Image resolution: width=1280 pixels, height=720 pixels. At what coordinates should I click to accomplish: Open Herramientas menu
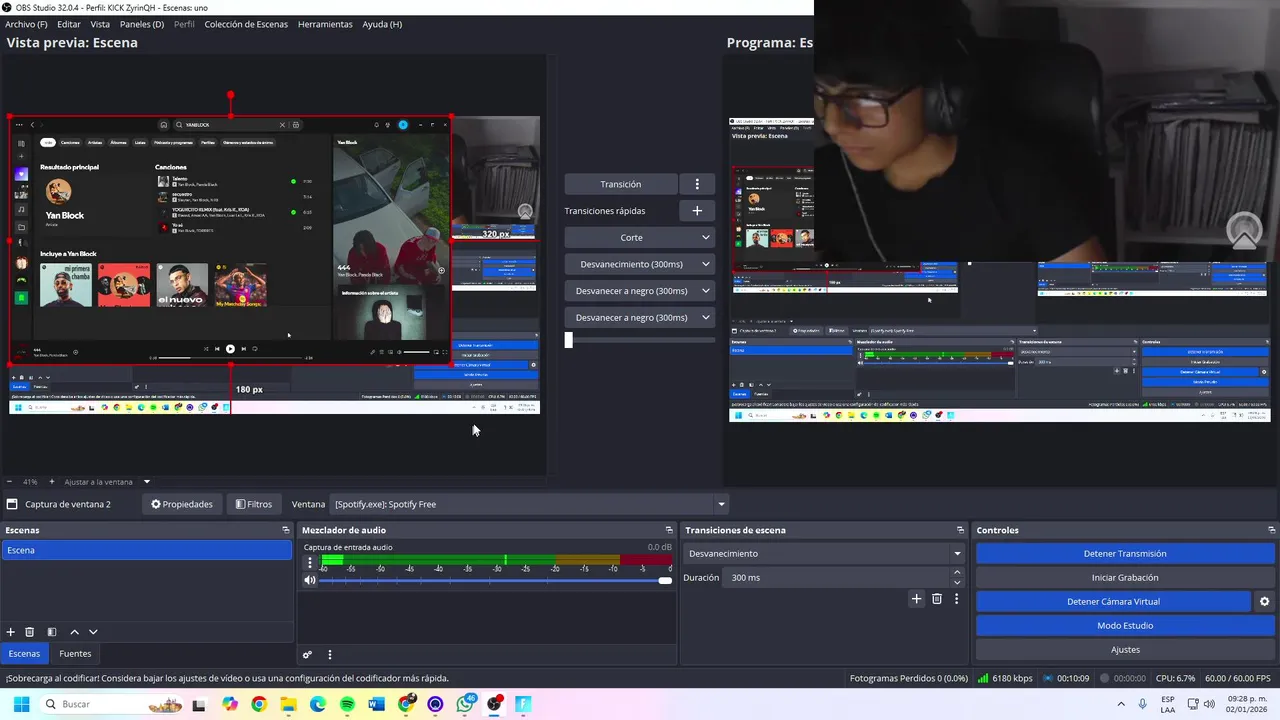tap(325, 24)
